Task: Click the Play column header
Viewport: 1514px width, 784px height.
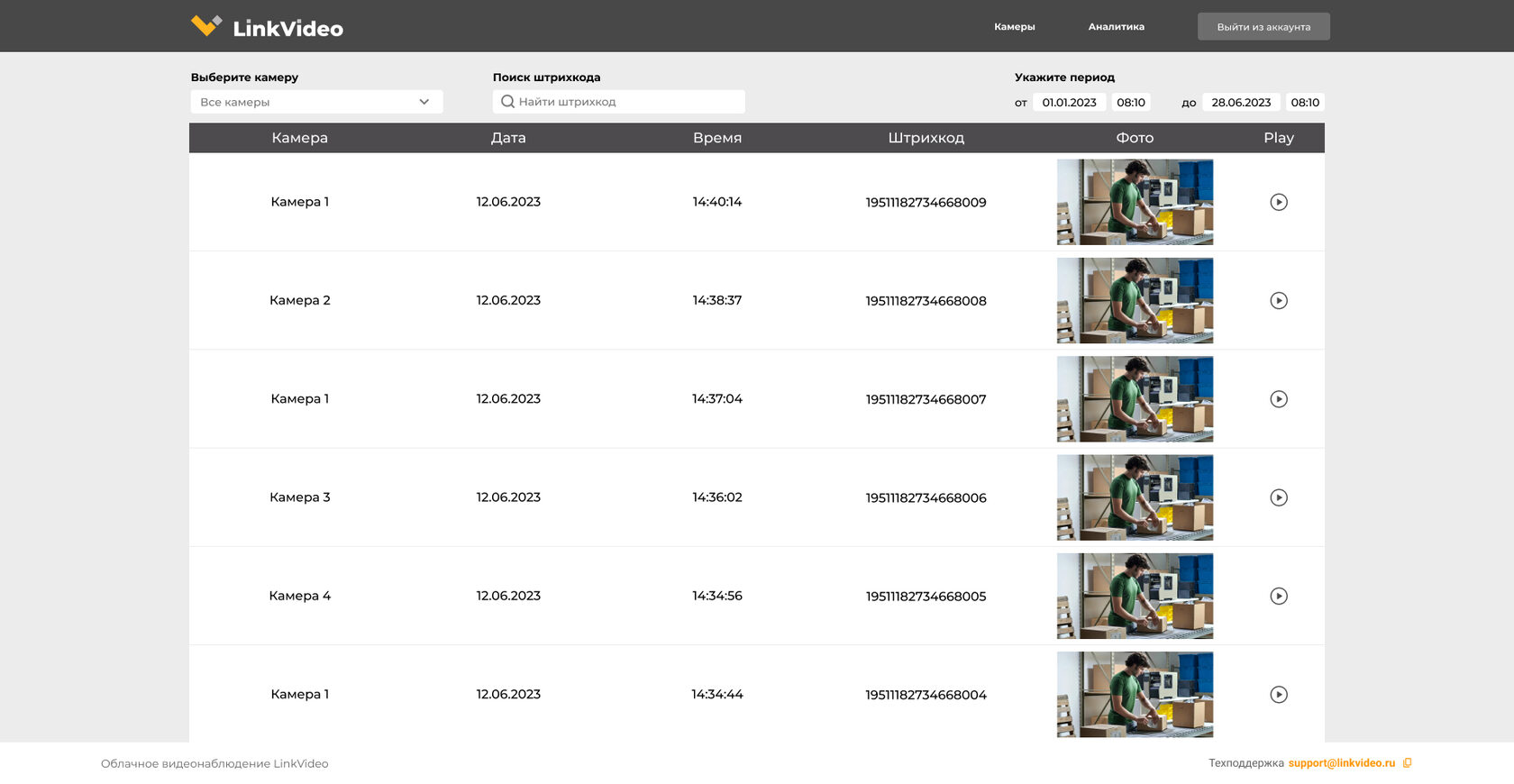Action: [x=1279, y=138]
